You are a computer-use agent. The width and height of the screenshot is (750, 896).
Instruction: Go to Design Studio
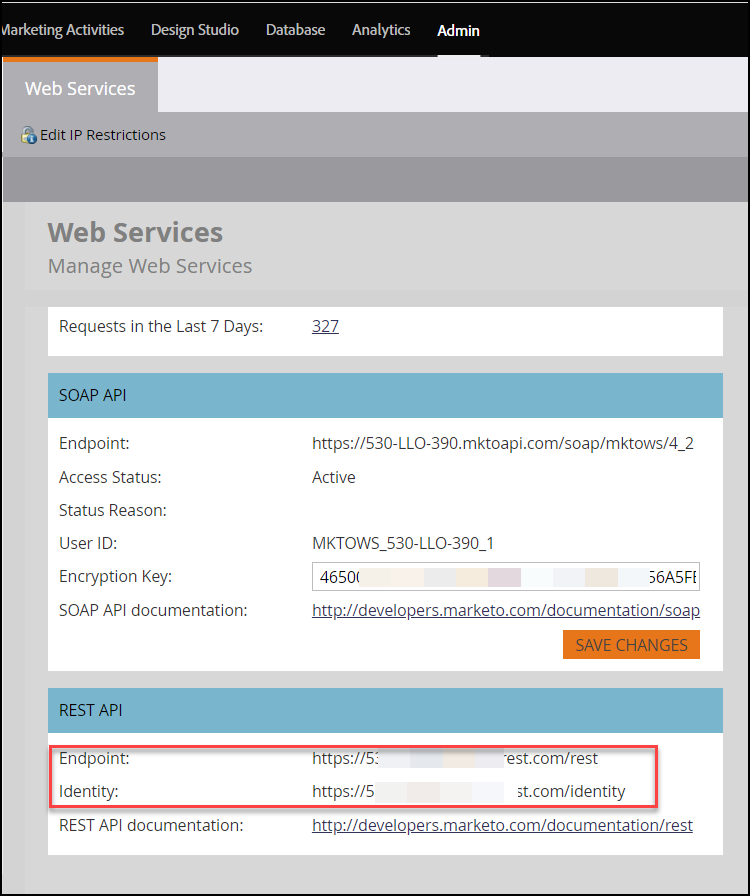tap(195, 30)
